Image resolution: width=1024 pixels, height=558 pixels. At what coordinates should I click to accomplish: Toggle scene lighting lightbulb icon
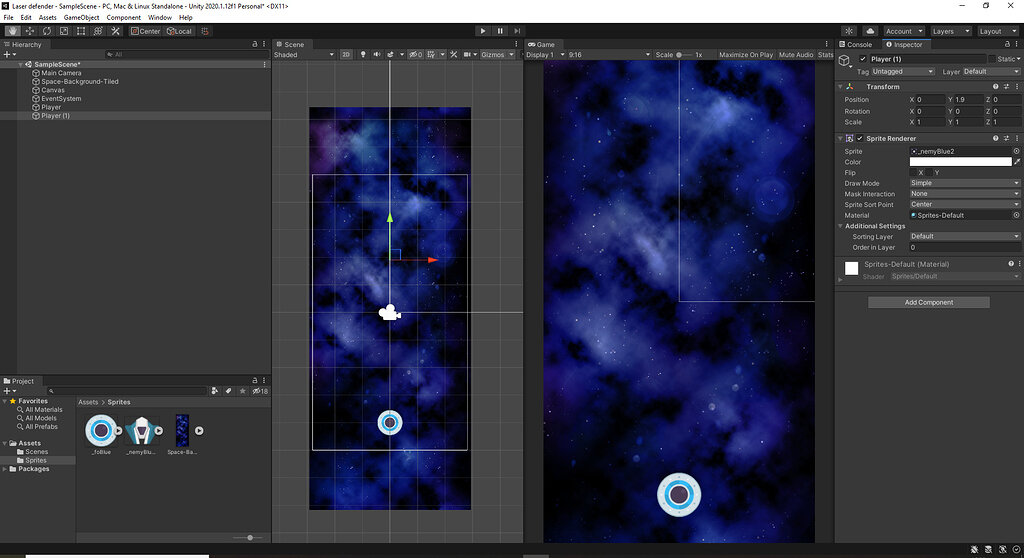(362, 55)
